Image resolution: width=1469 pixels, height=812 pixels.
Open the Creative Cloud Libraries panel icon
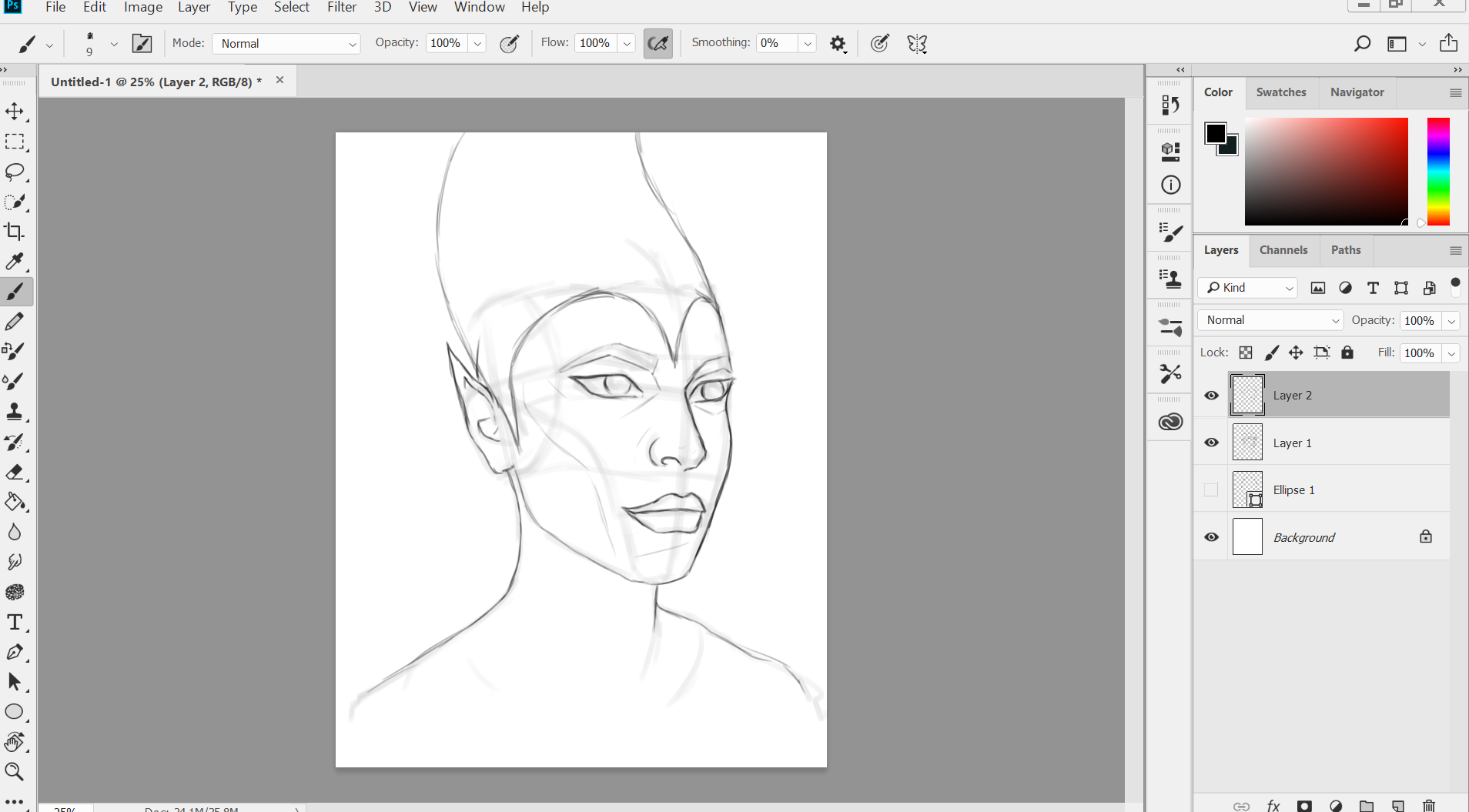tap(1170, 422)
